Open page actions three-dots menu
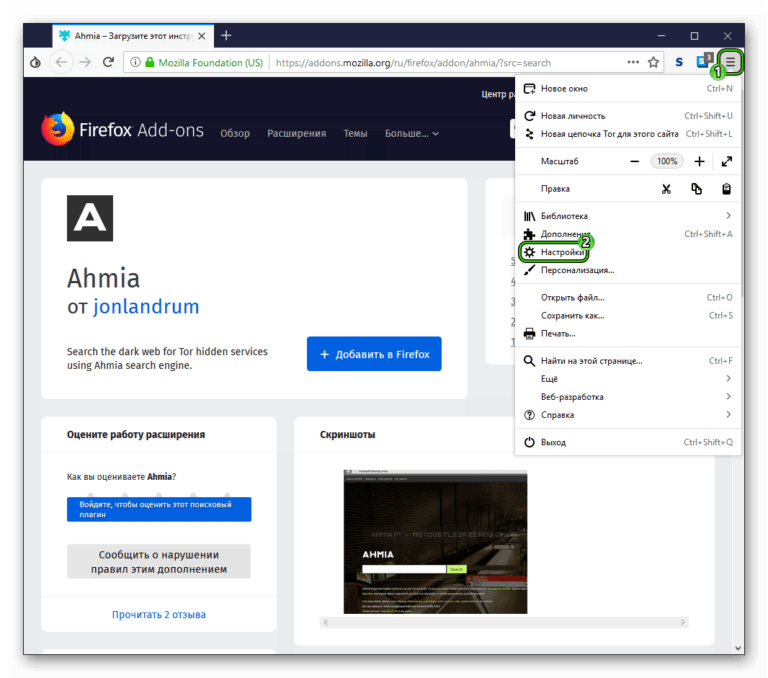Image resolution: width=768 pixels, height=678 pixels. (x=633, y=62)
